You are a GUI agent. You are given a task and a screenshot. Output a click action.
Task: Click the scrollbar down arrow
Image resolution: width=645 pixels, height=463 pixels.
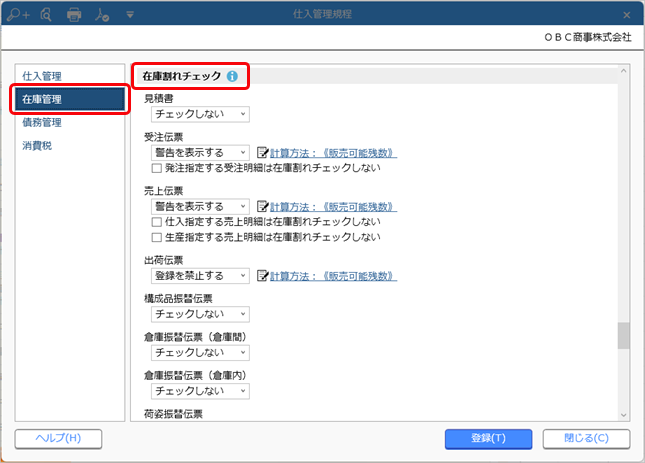tap(624, 415)
